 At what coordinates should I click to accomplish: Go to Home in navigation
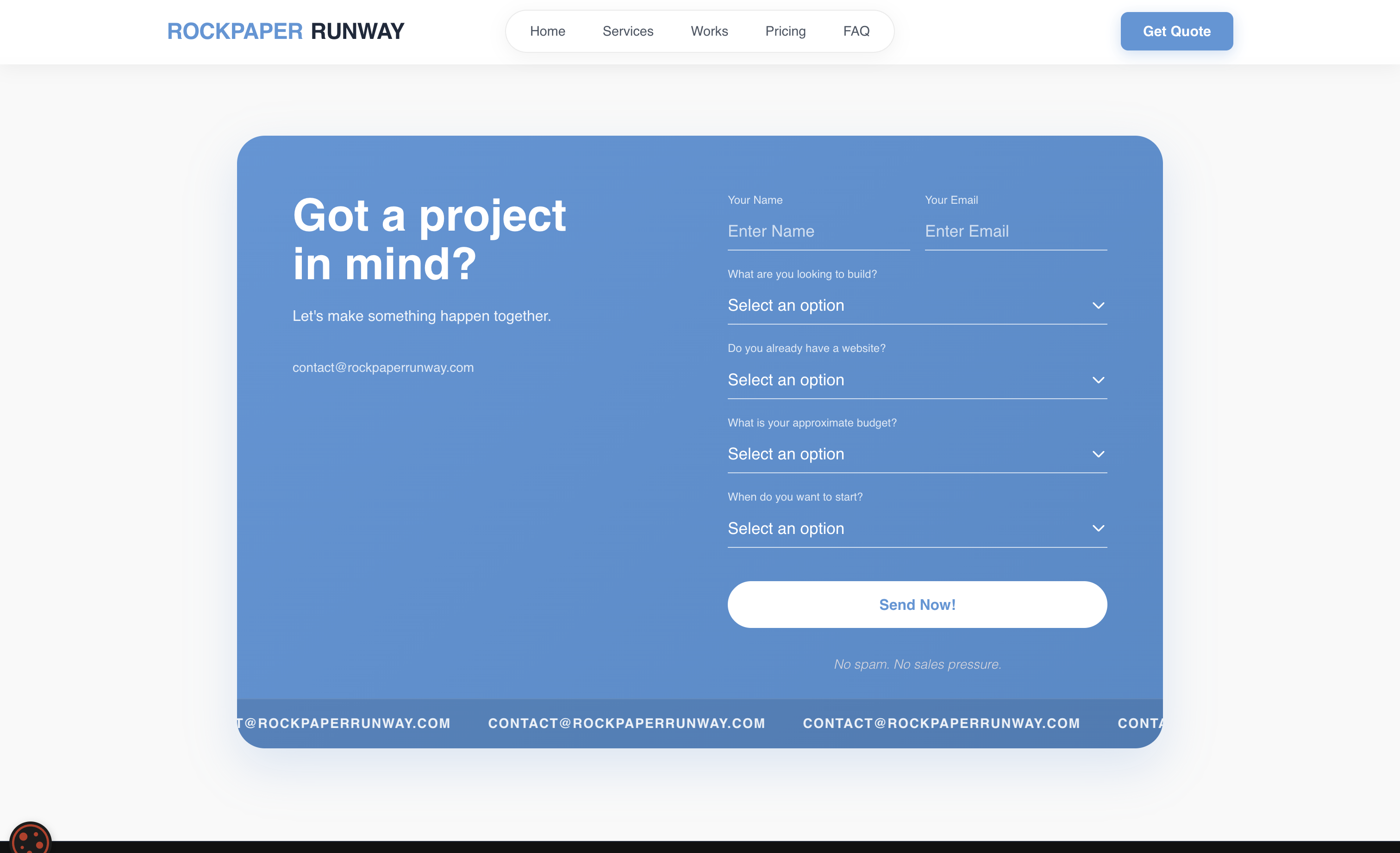tap(547, 31)
